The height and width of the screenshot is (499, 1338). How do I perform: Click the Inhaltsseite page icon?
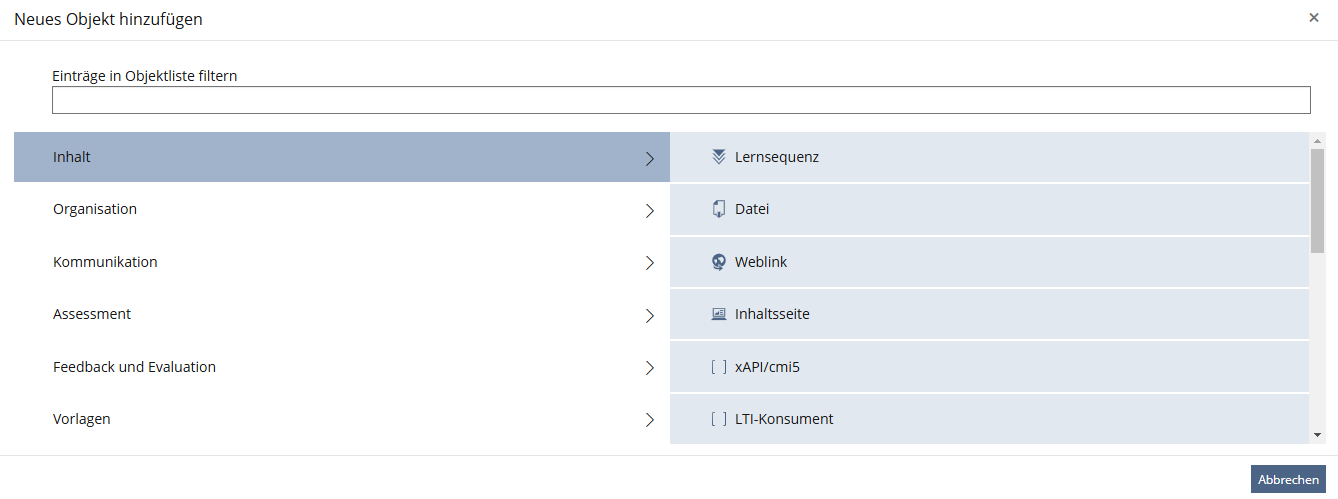[x=718, y=314]
